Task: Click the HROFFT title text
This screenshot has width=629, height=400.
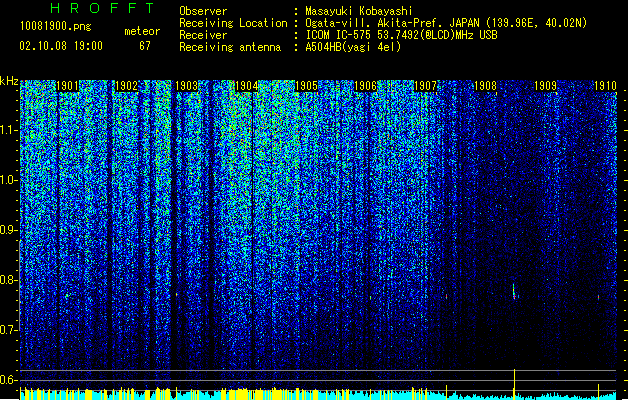Action: [x=103, y=8]
